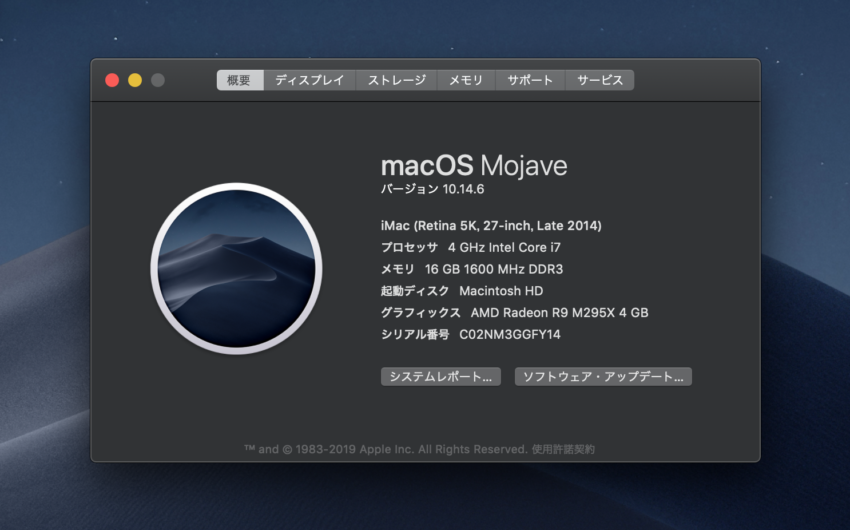The height and width of the screenshot is (530, 850).
Task: Switch to the サービス tab
Action: (x=599, y=80)
